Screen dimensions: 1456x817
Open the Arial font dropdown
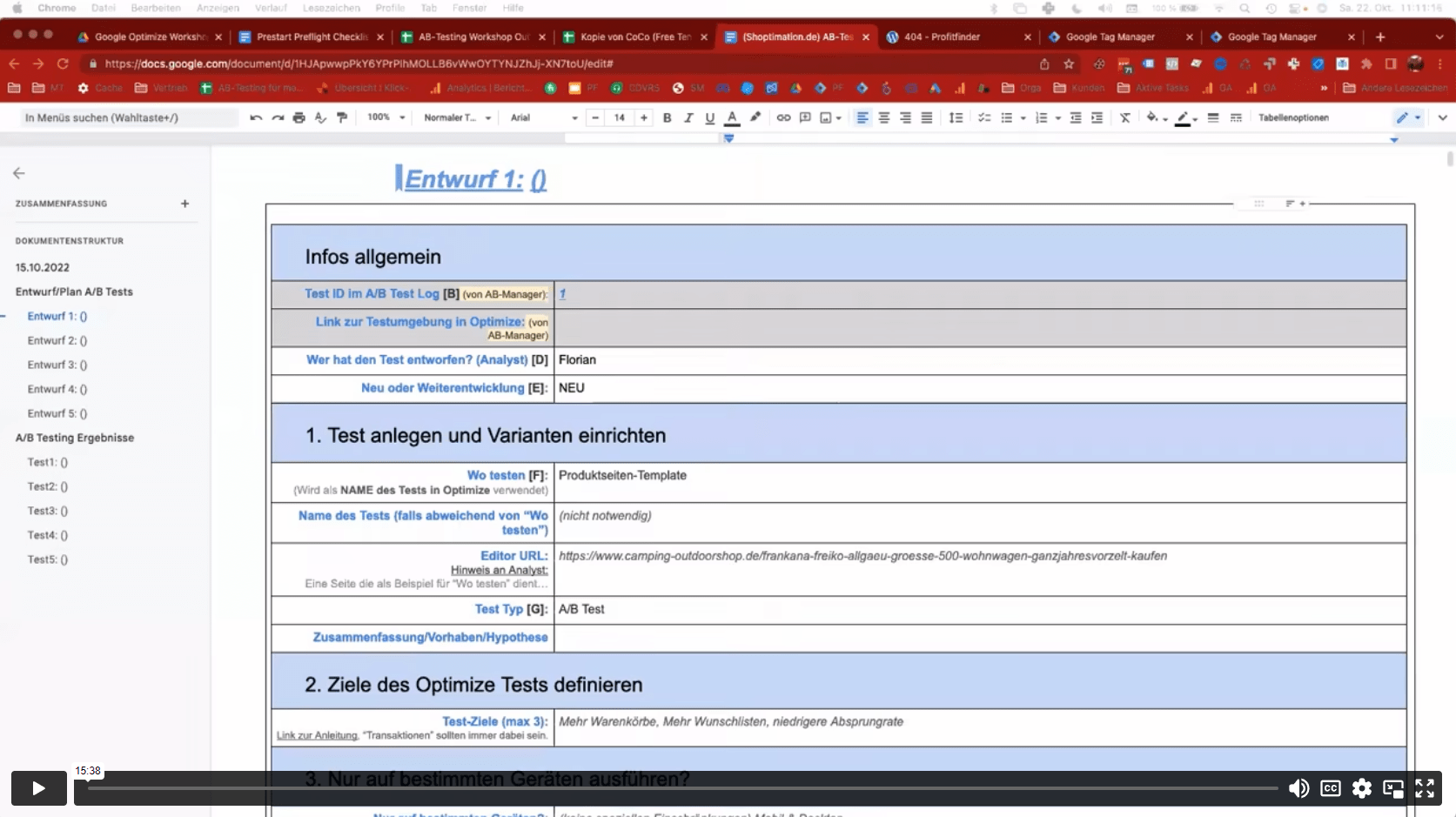pyautogui.click(x=543, y=117)
